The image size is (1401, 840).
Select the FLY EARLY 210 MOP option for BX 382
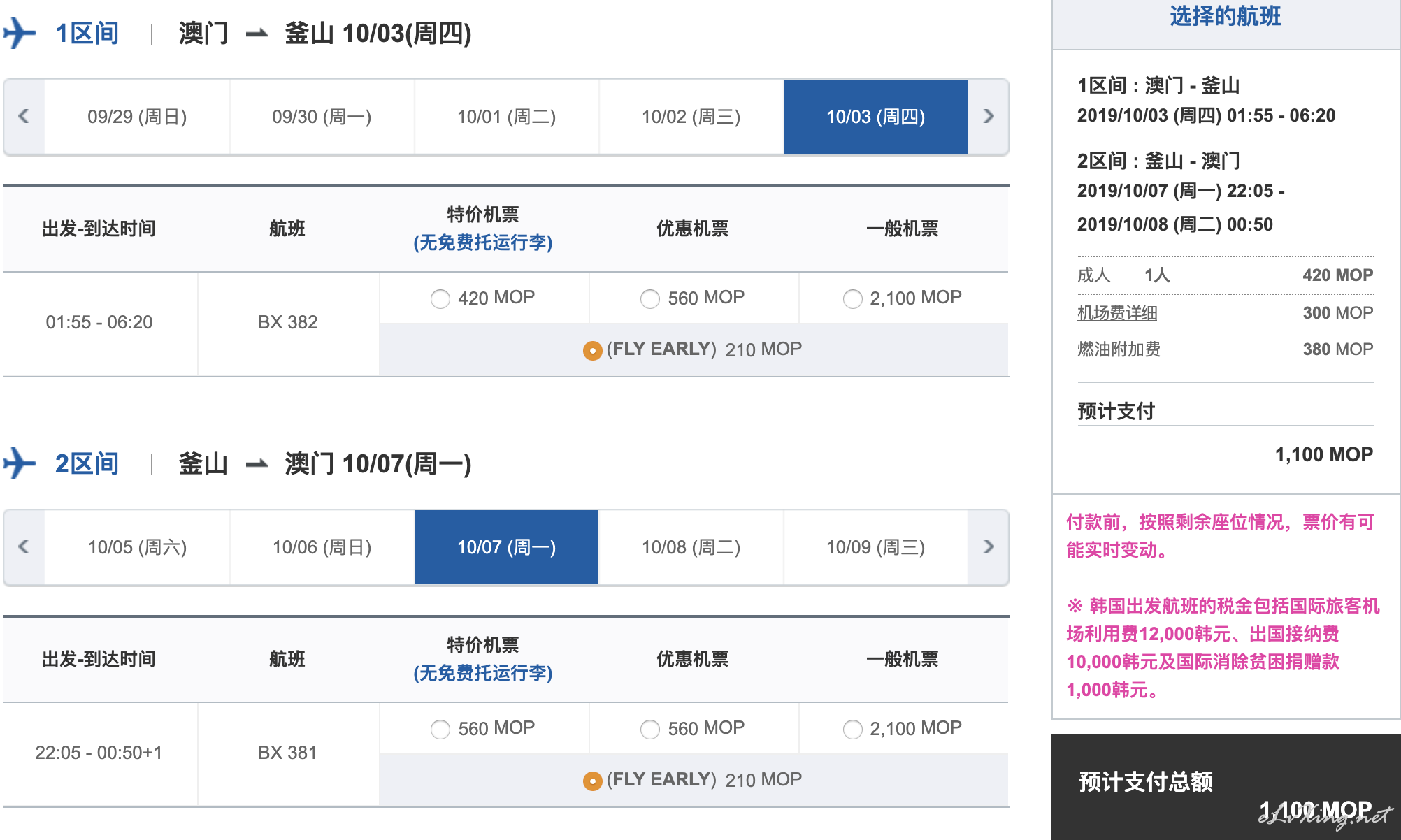[x=592, y=350]
